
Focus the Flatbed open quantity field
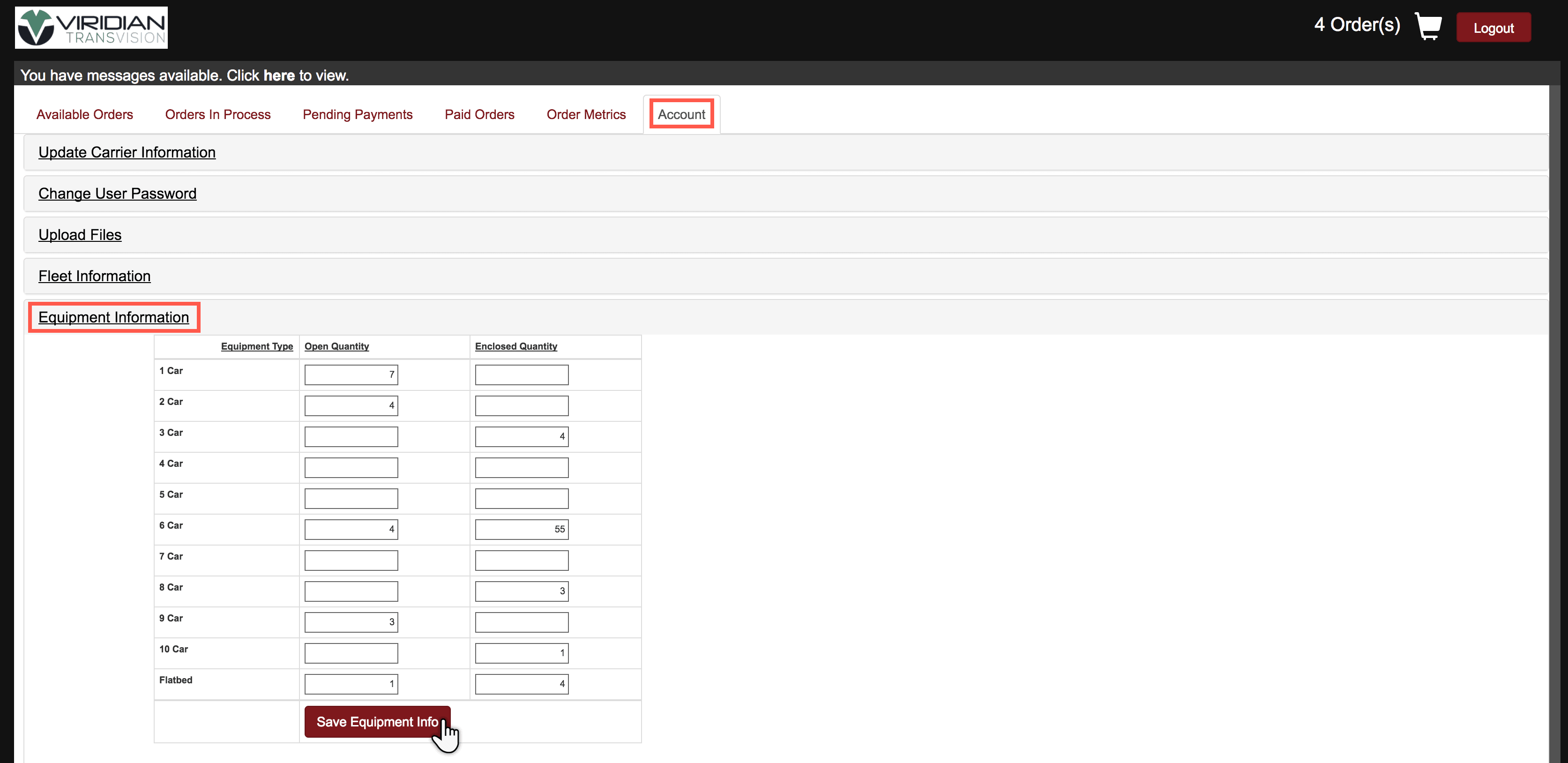(351, 684)
